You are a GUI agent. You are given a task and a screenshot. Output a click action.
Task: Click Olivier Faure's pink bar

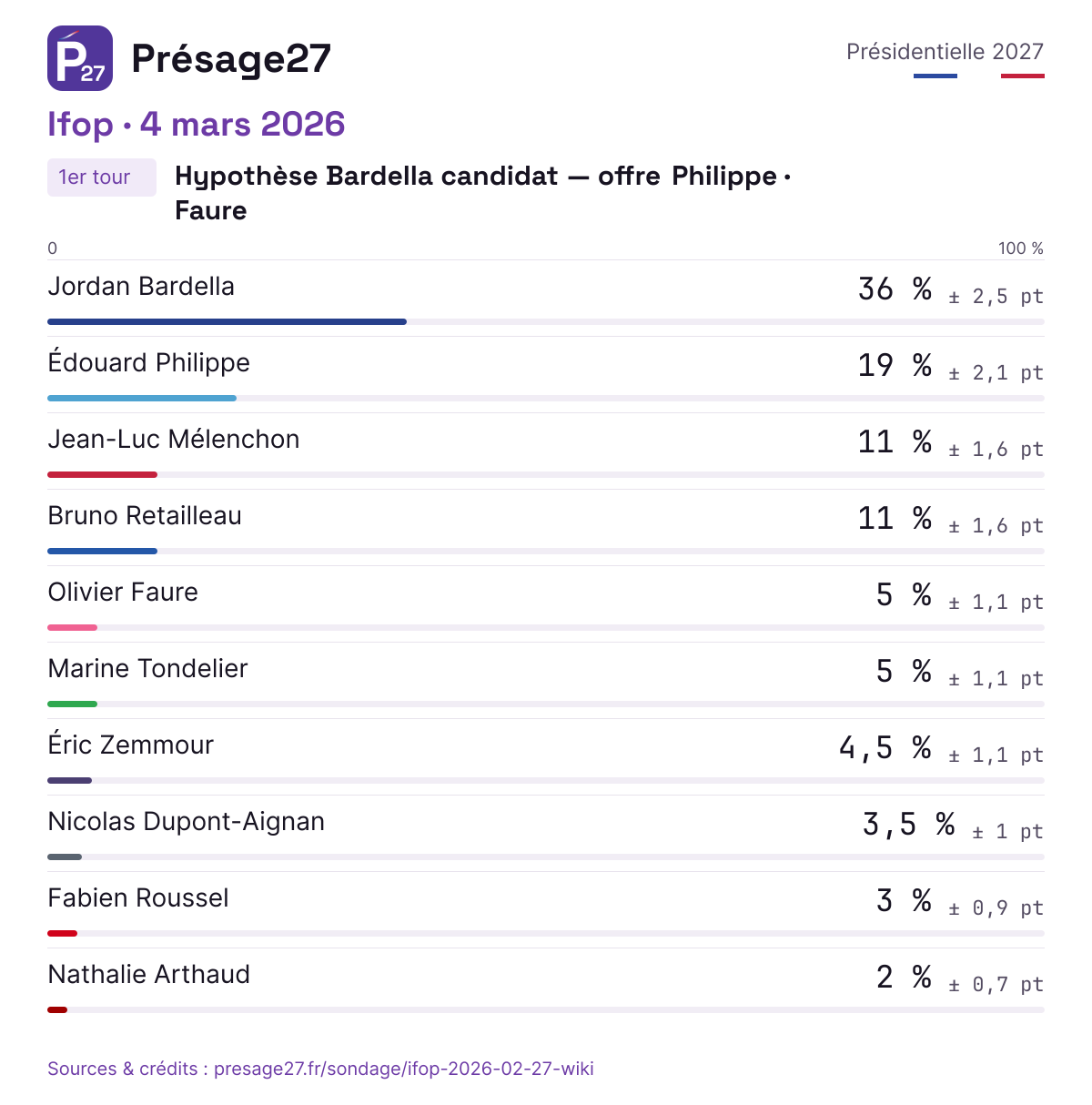(x=72, y=627)
